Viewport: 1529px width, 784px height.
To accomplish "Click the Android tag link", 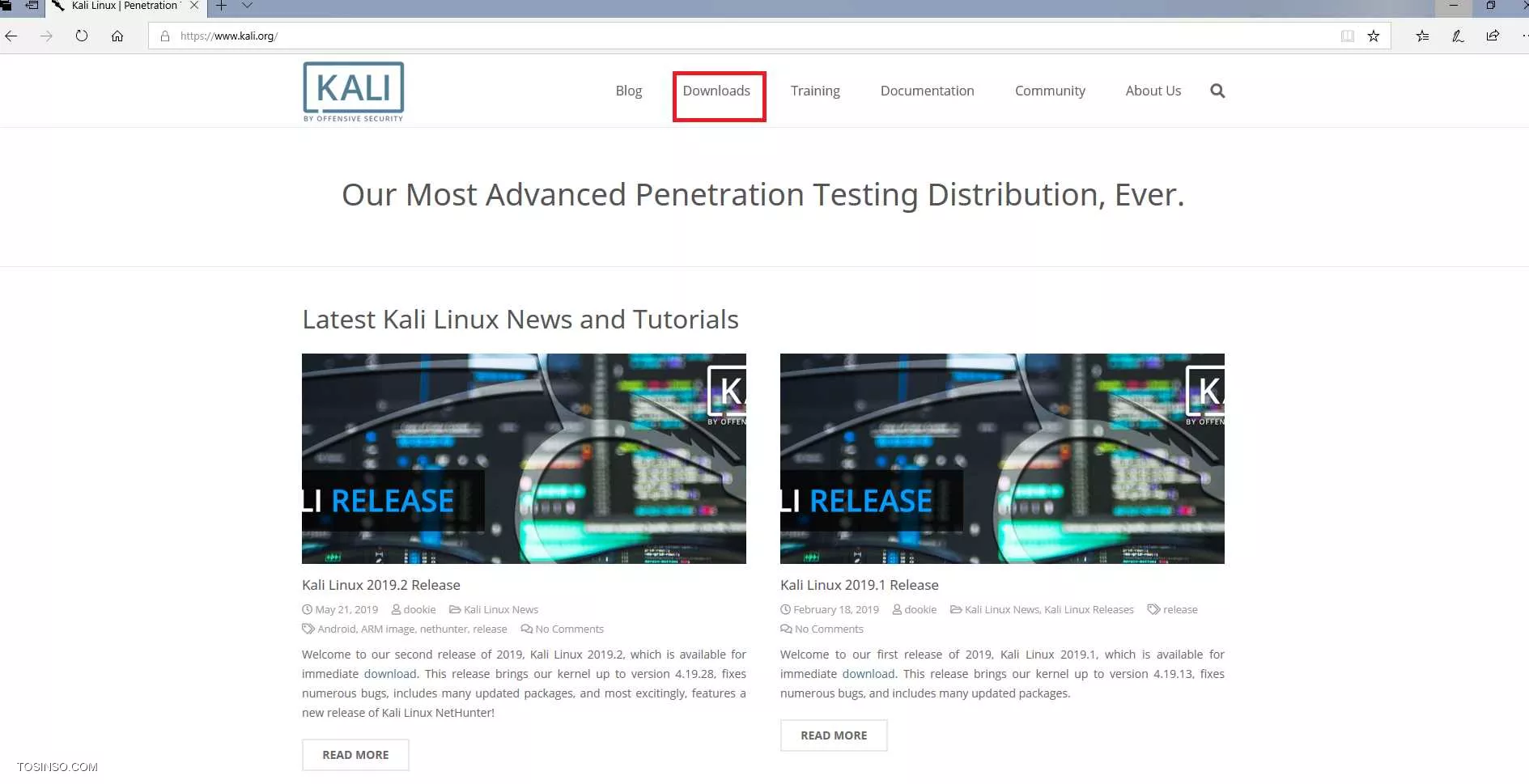I will click(x=336, y=629).
